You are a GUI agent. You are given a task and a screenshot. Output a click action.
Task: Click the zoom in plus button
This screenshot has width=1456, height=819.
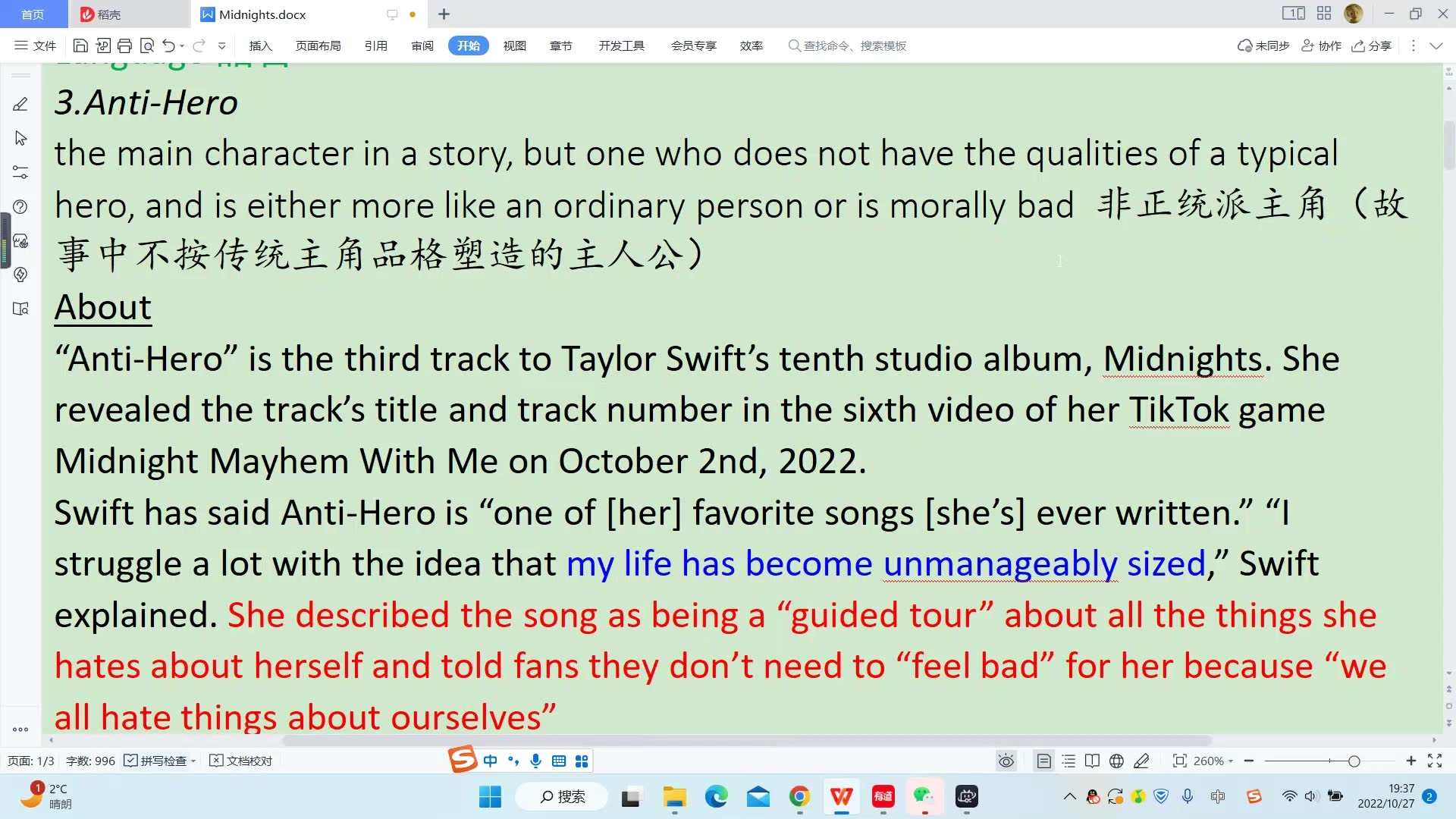tap(1411, 761)
